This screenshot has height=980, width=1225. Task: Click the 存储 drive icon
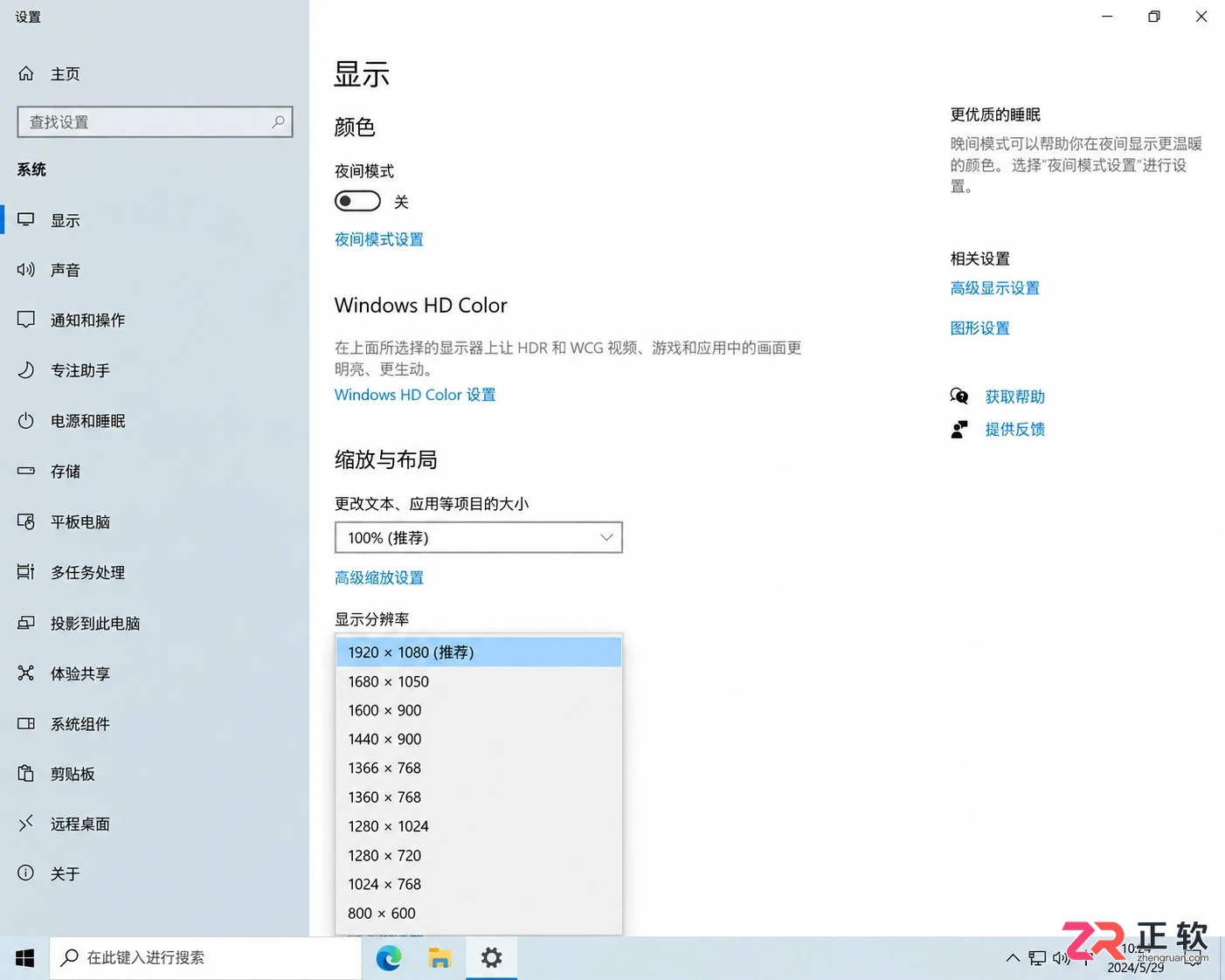[26, 470]
